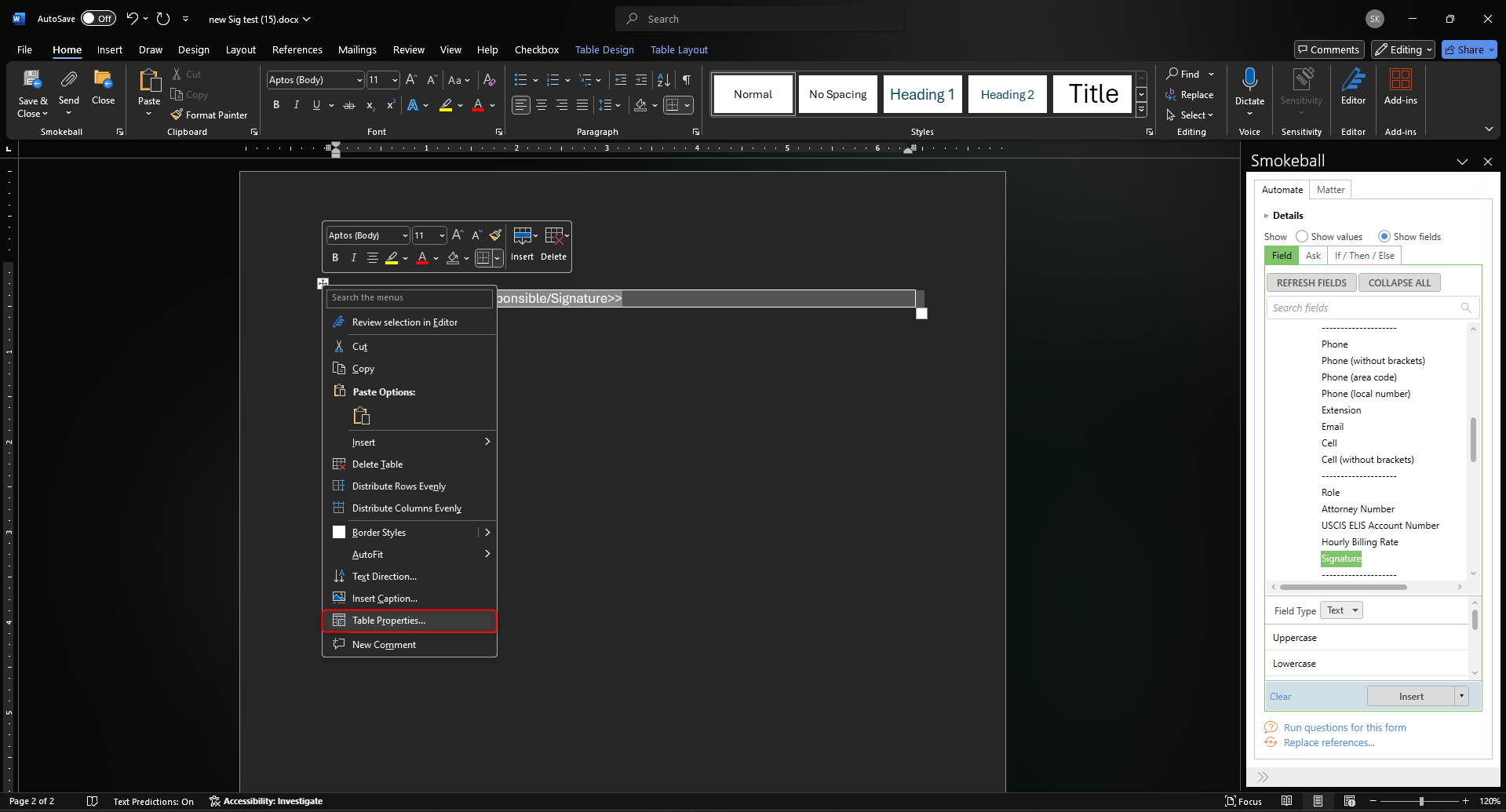1506x812 pixels.
Task: Select the Show values radio button
Action: [1302, 236]
